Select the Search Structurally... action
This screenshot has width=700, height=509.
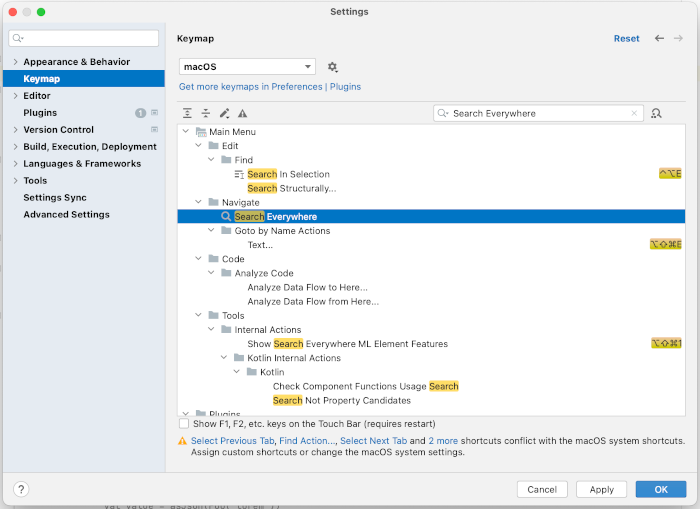292,188
